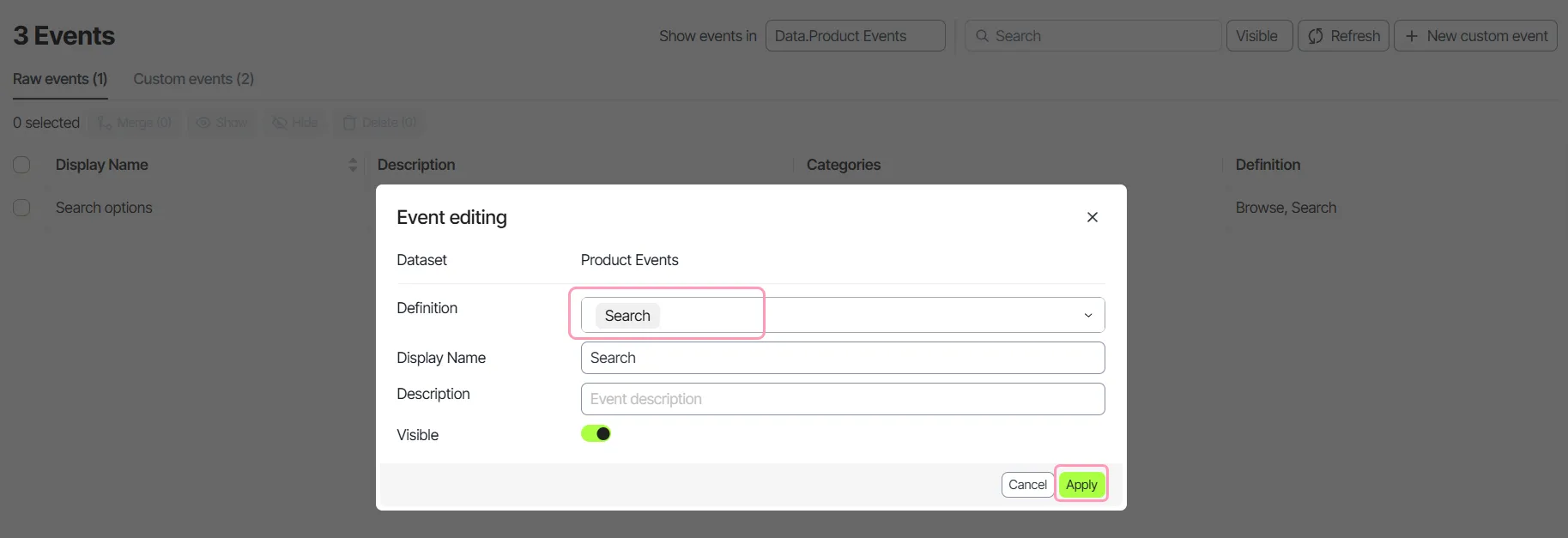
Task: Check the Search options row checkbox
Action: click(x=22, y=208)
